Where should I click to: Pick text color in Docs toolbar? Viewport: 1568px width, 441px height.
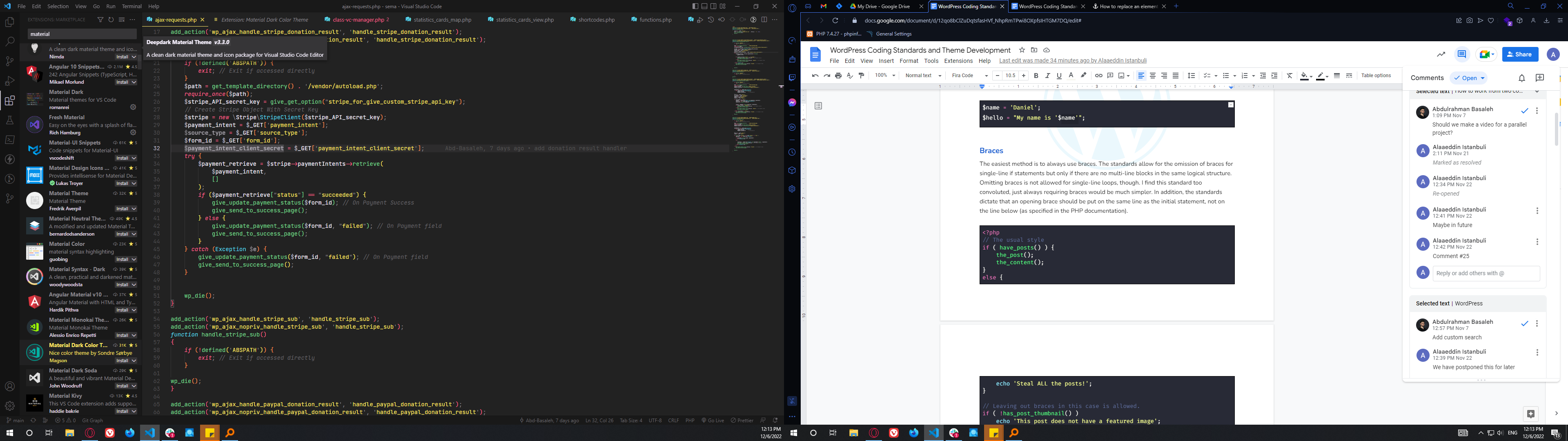click(1071, 76)
